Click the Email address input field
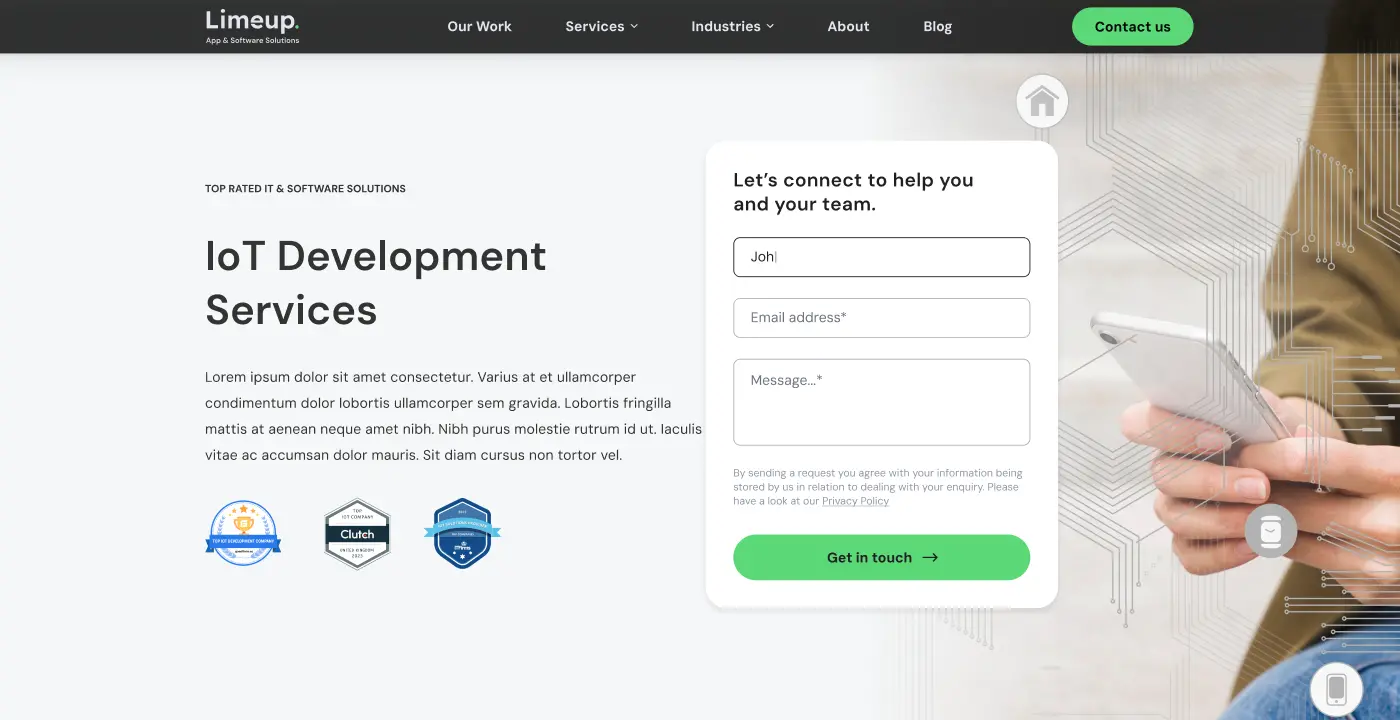Image resolution: width=1400 pixels, height=720 pixels. coord(881,318)
